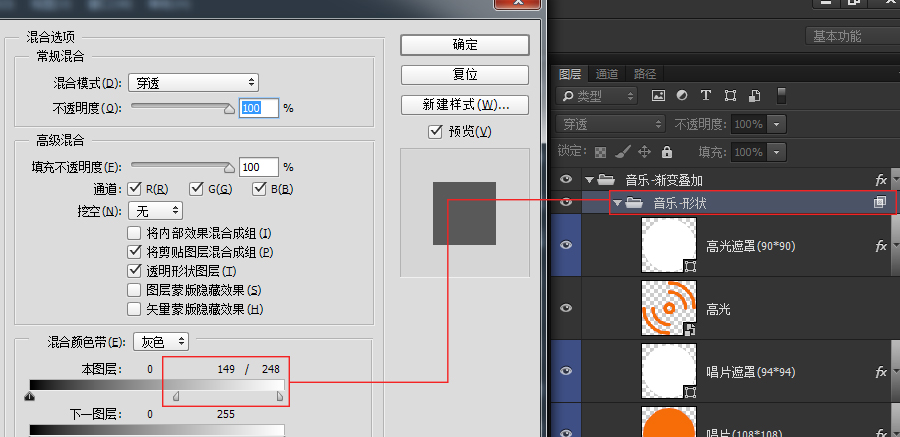This screenshot has height=437, width=900.
Task: Click the lock transparent pixels icon
Action: pyautogui.click(x=600, y=152)
